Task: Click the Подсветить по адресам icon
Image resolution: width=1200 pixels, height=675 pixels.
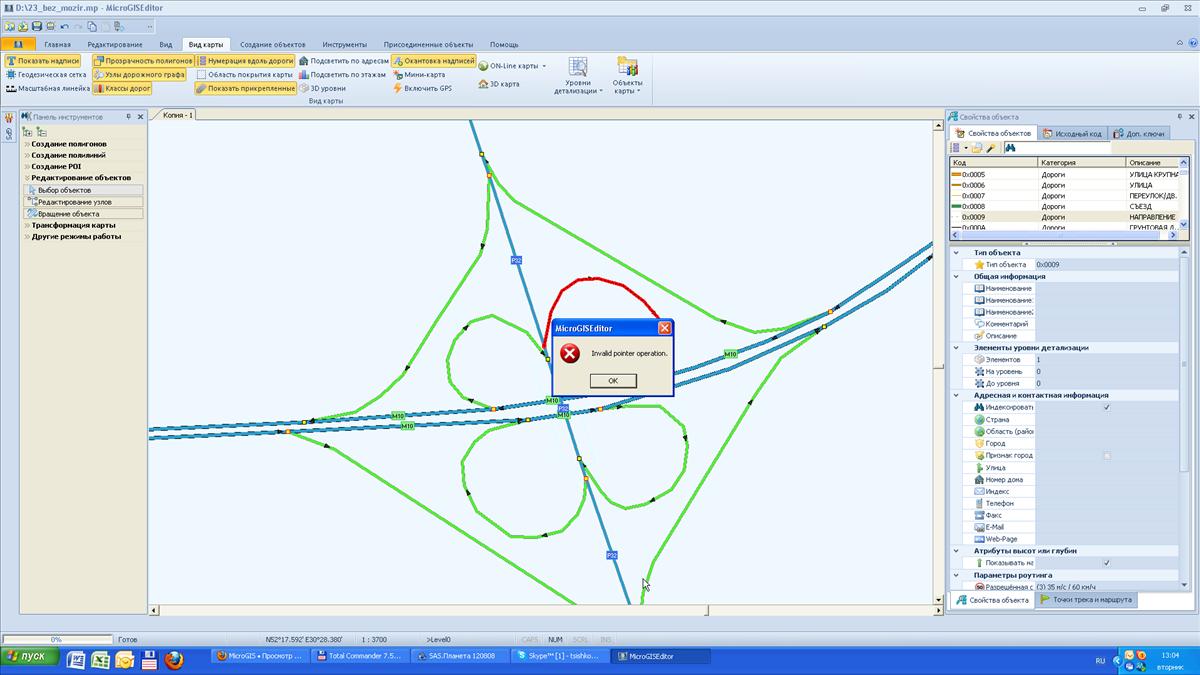Action: pos(304,61)
